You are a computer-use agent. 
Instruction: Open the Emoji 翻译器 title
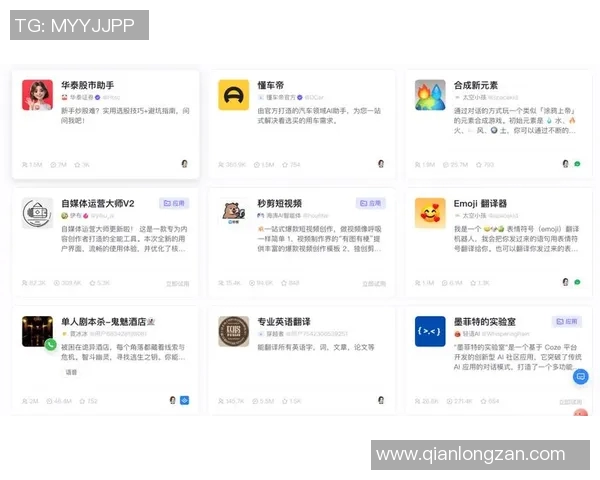[x=480, y=203]
